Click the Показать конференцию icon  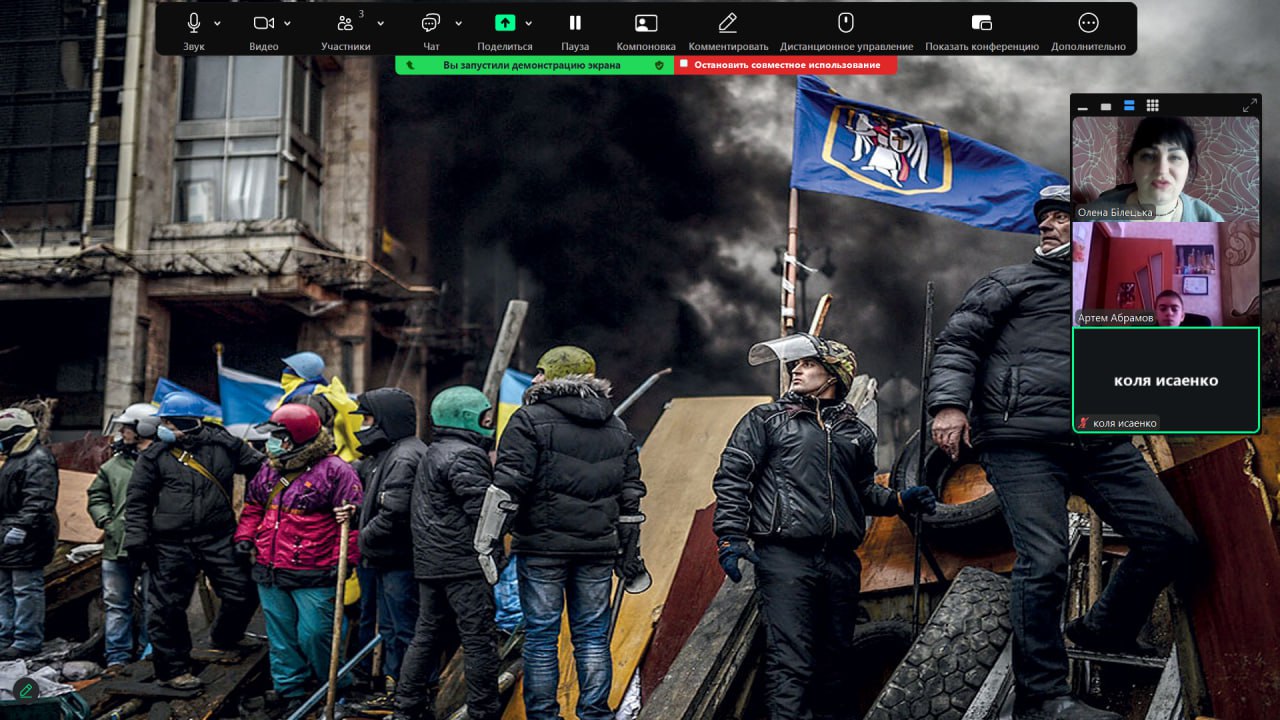981,23
